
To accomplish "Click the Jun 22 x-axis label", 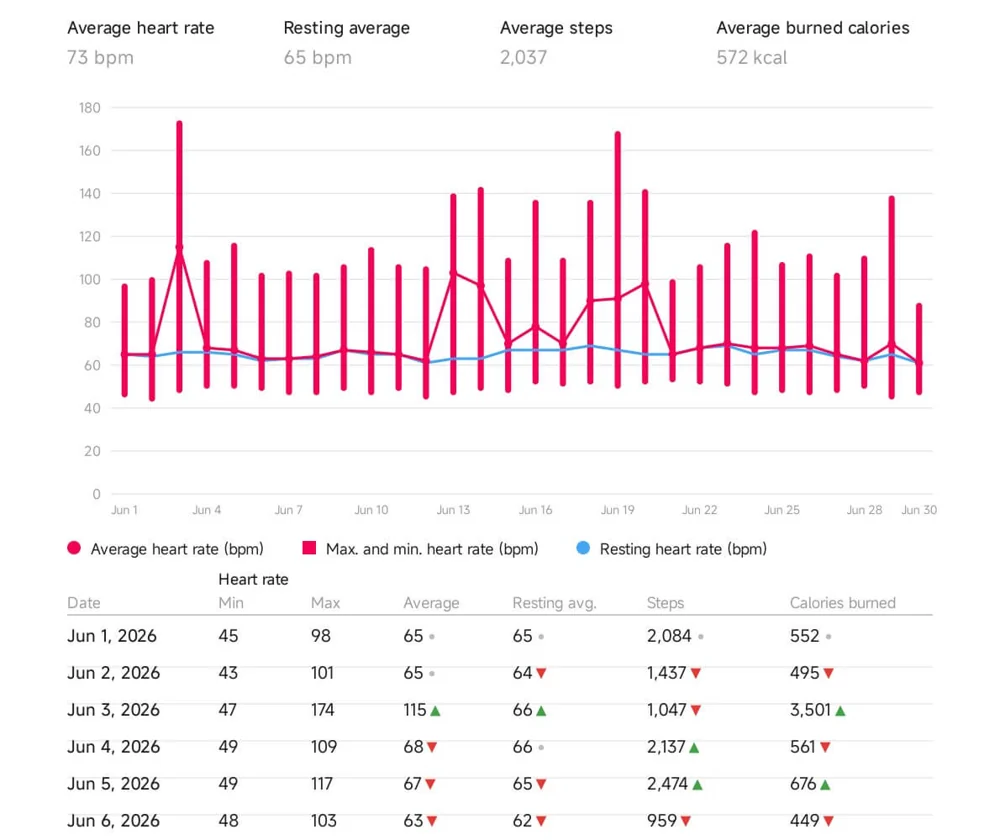I will pos(700,510).
